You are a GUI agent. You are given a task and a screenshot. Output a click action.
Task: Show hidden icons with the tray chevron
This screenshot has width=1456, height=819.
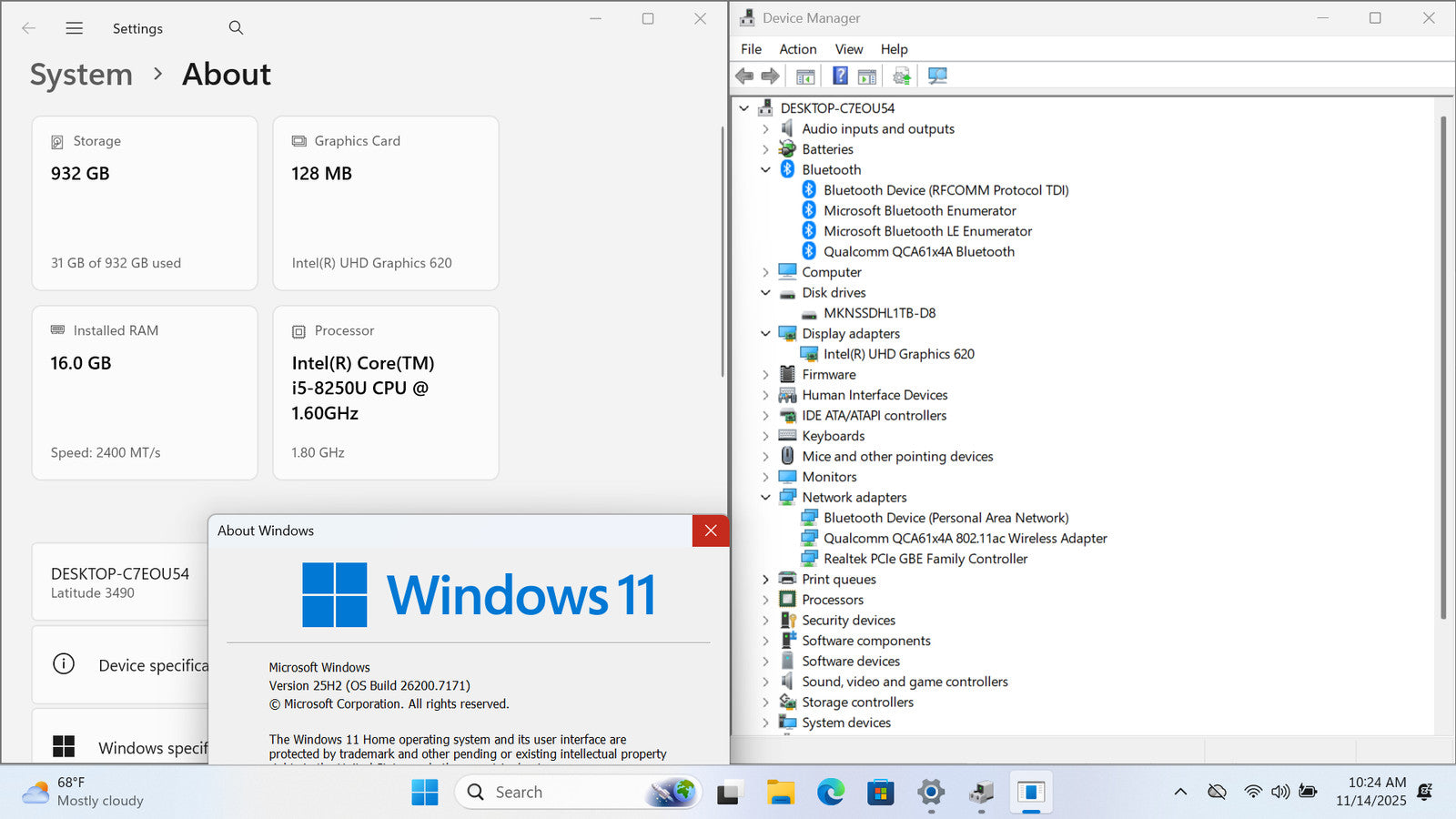[x=1180, y=792]
